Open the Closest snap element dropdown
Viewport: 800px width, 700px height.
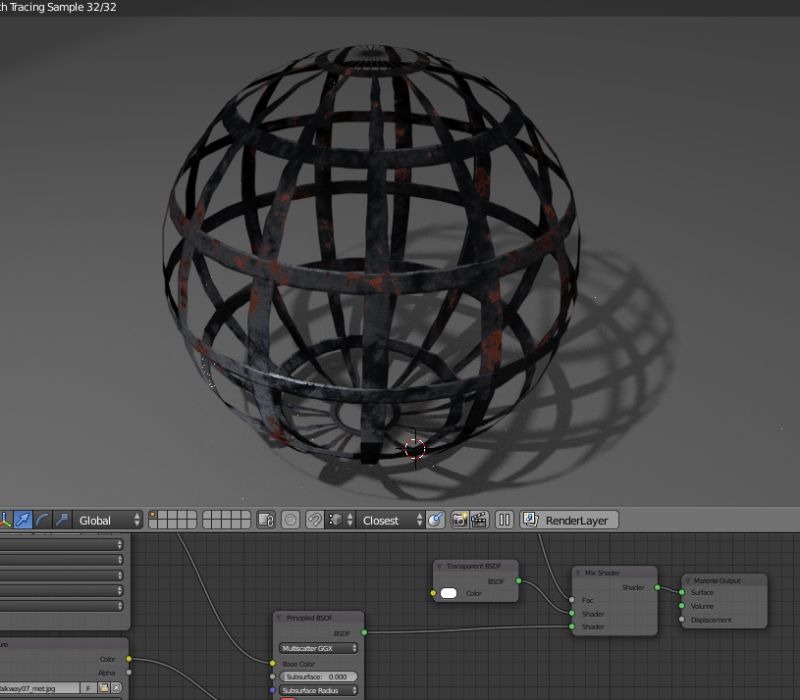pyautogui.click(x=383, y=520)
